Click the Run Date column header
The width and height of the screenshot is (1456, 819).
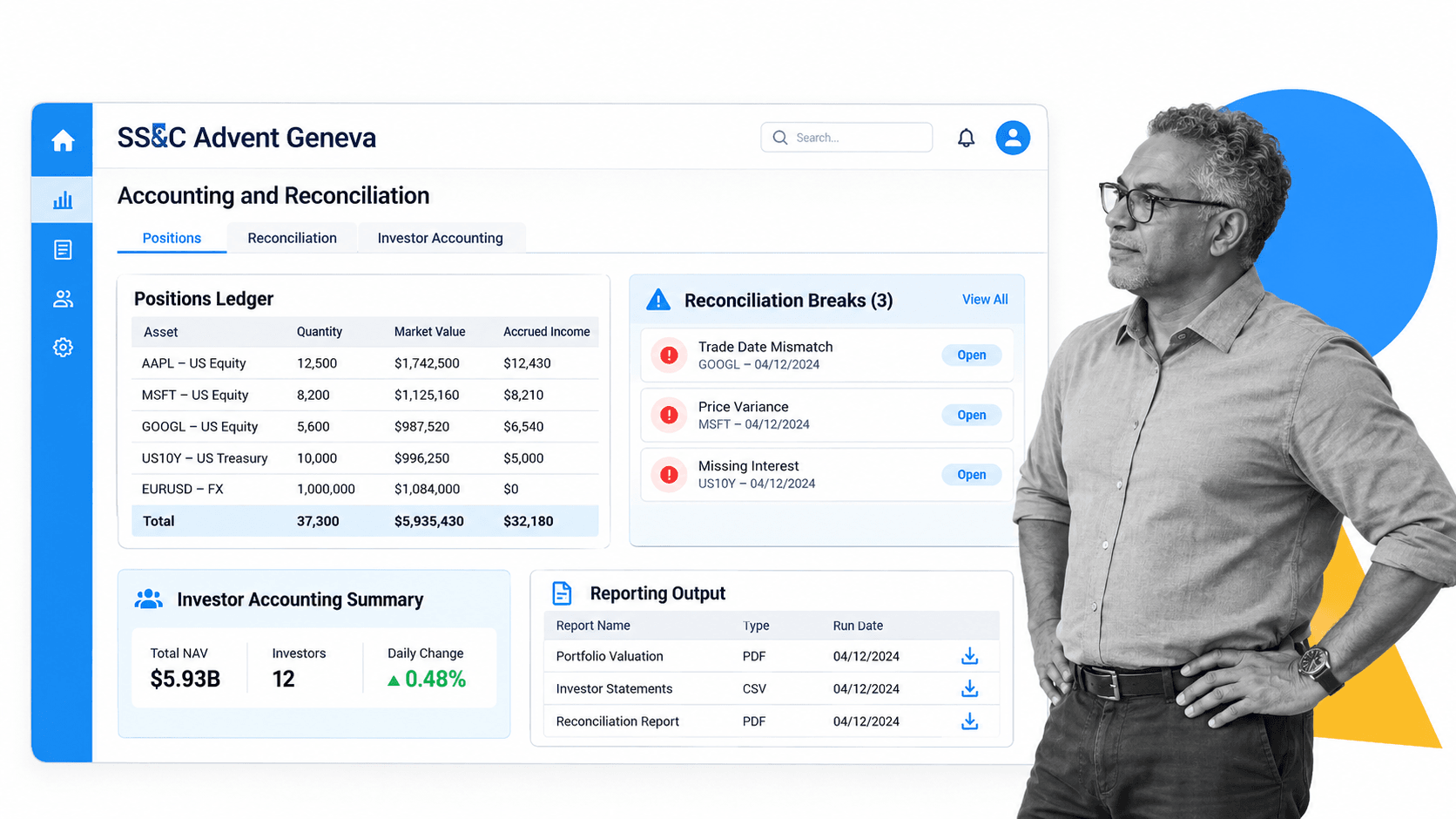(x=858, y=626)
